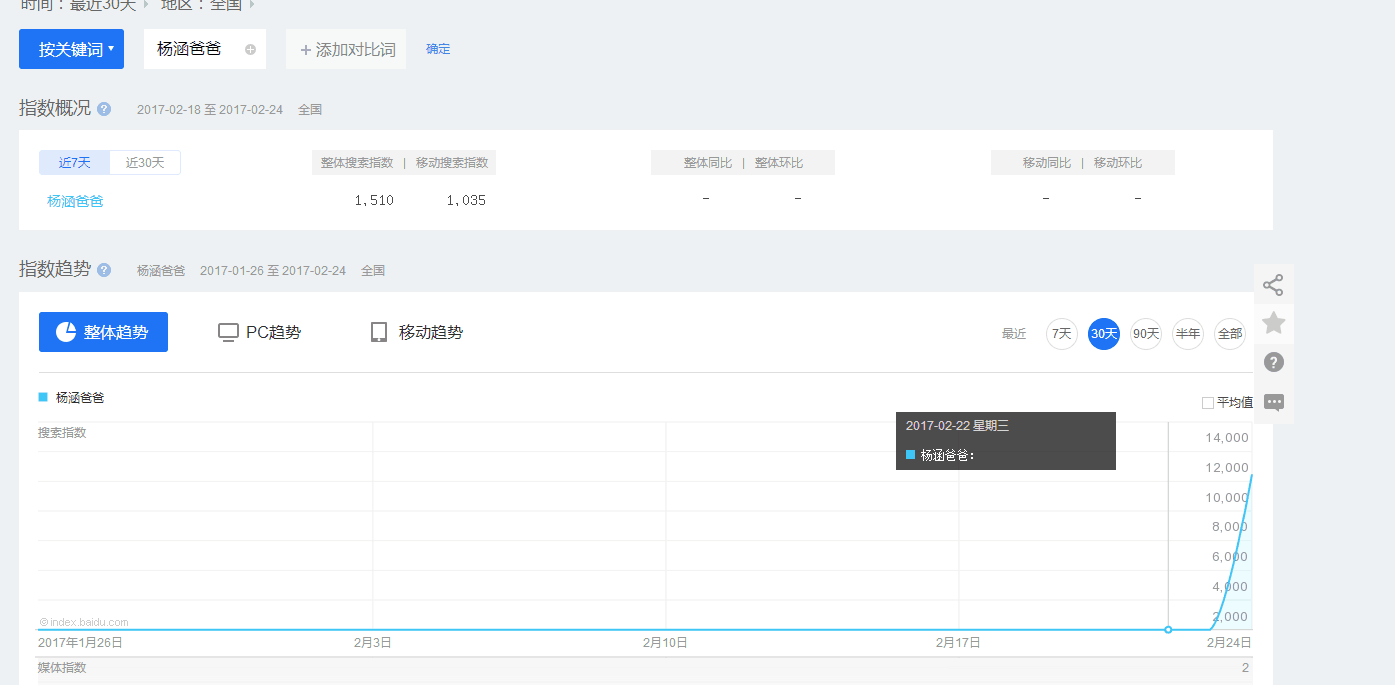Click the 媒体指数 label below the chart
Viewport: 1395px width, 685px height.
pos(62,667)
